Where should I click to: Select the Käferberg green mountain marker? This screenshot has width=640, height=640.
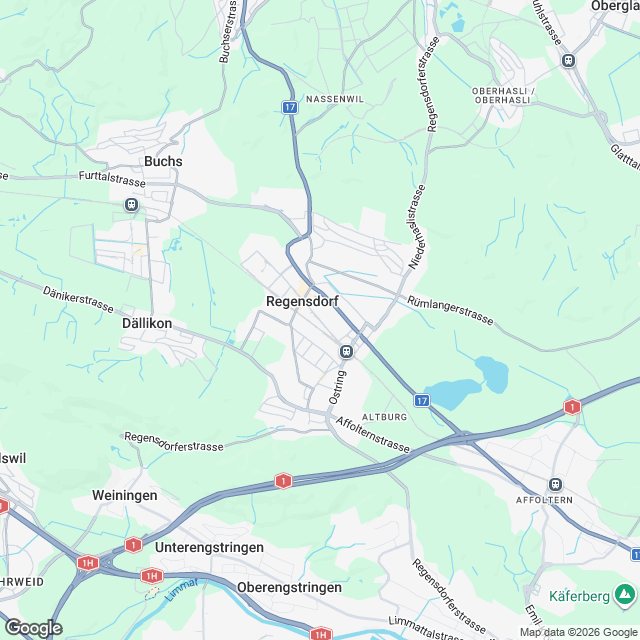624,596
